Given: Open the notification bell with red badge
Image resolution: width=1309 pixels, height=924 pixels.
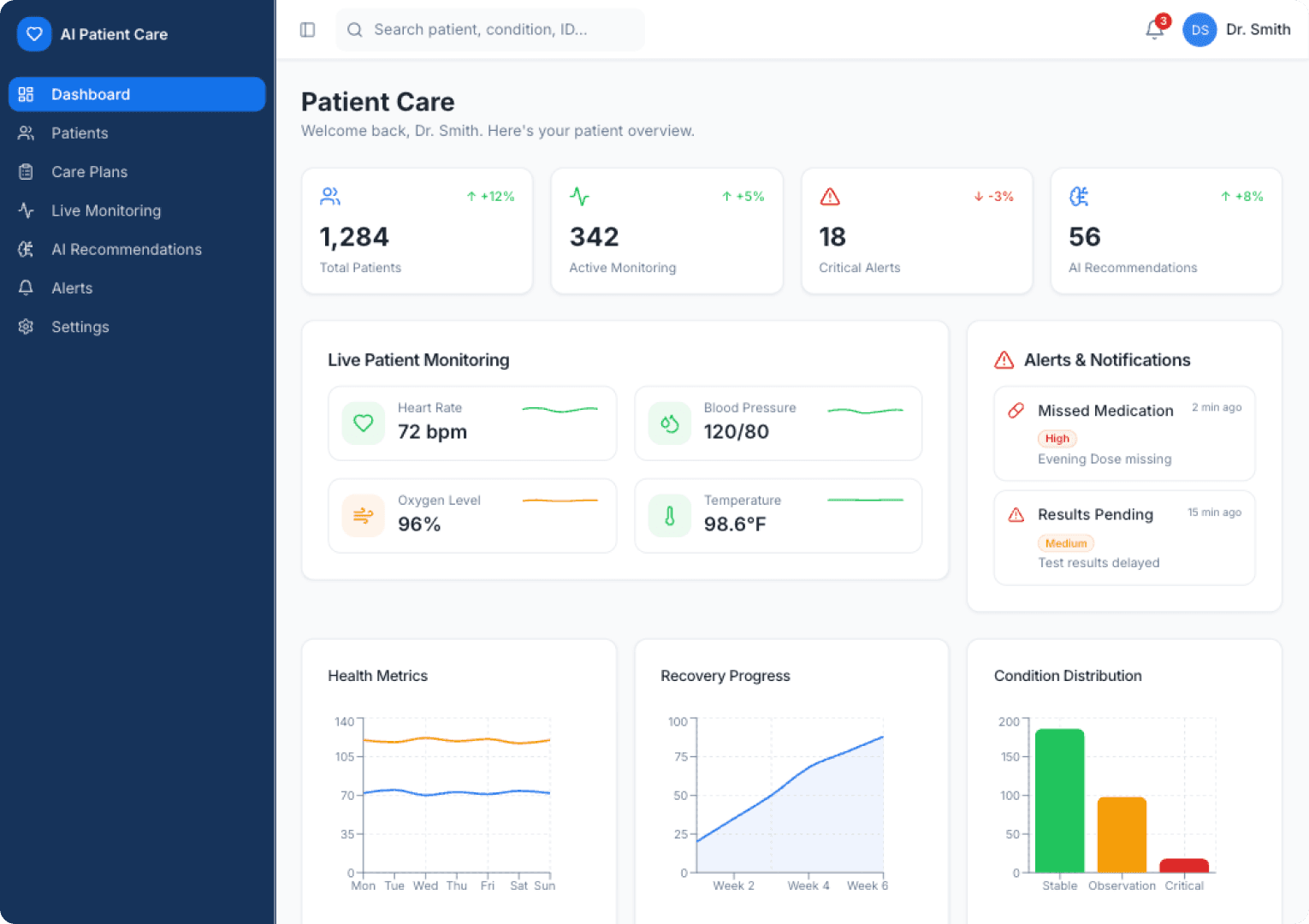Looking at the screenshot, I should coord(1154,30).
